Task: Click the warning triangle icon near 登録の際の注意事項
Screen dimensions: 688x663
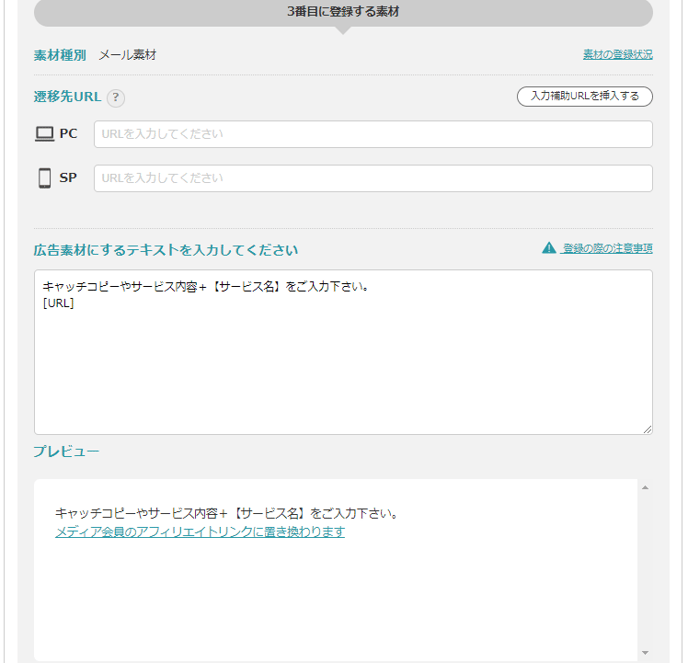Action: 549,248
